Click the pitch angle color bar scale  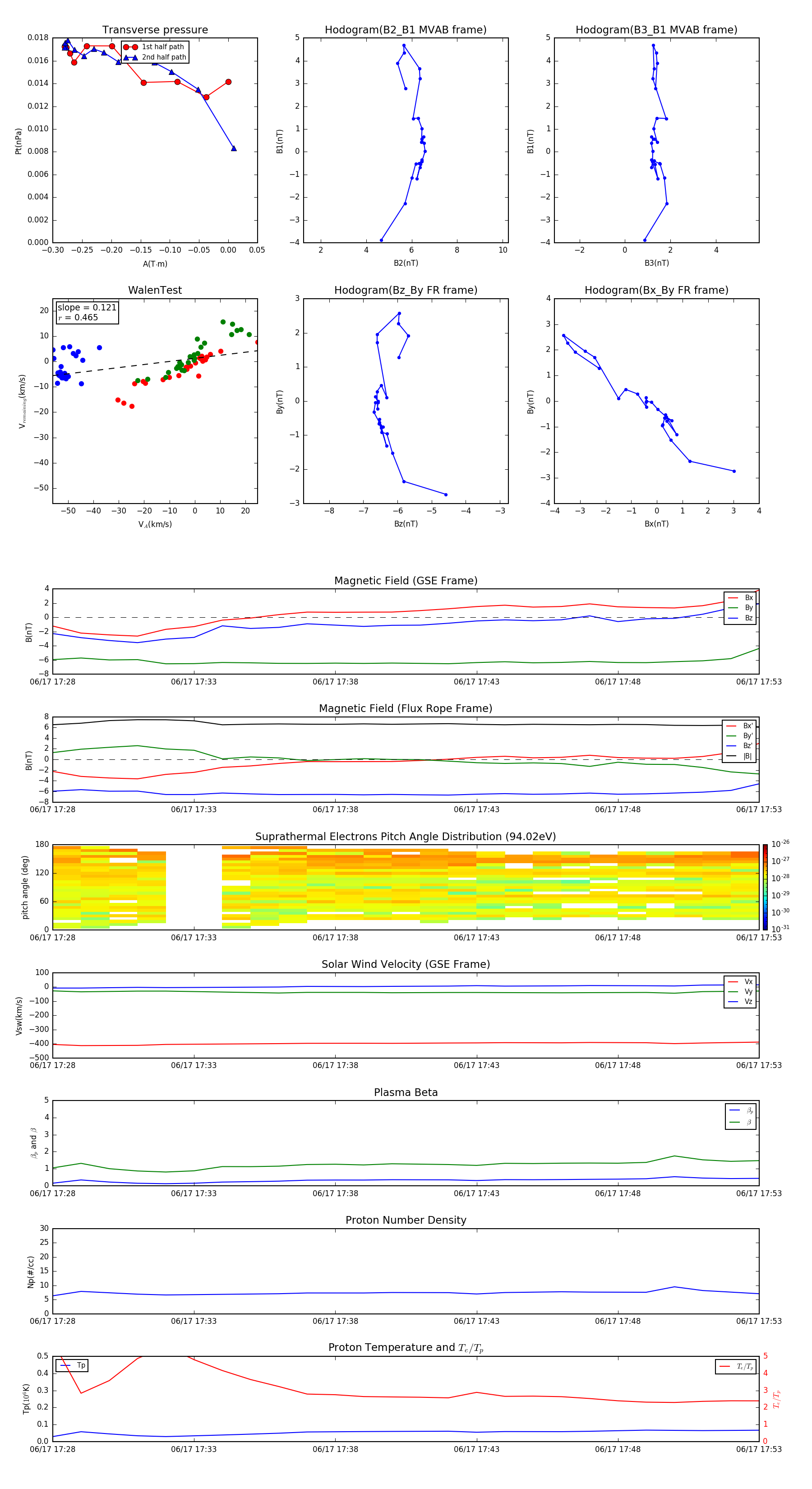765,887
